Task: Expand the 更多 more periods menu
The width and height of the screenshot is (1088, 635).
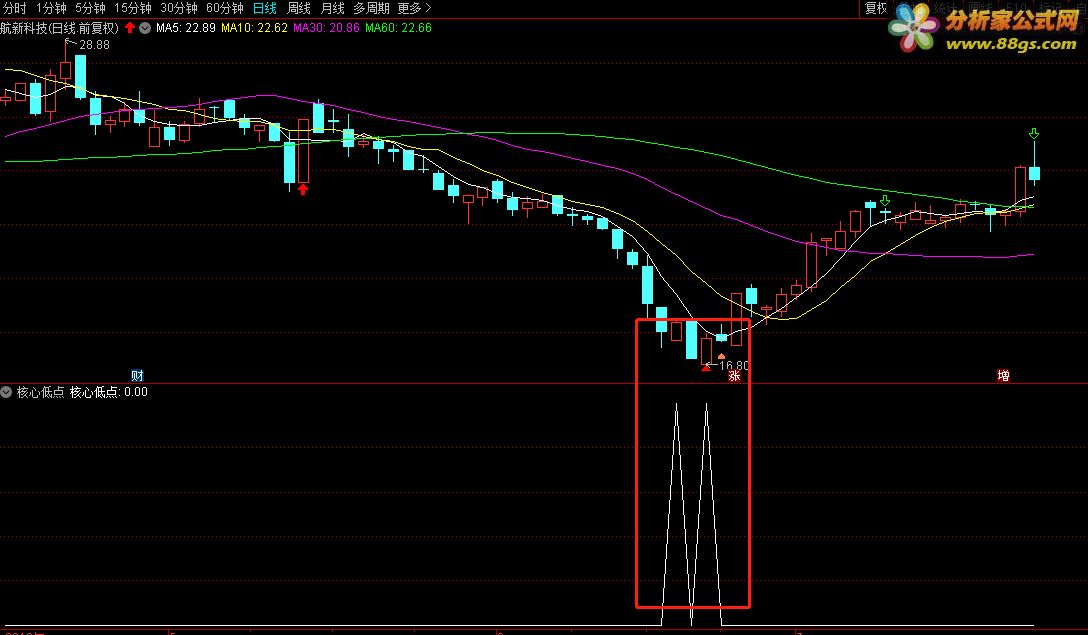Action: (414, 8)
